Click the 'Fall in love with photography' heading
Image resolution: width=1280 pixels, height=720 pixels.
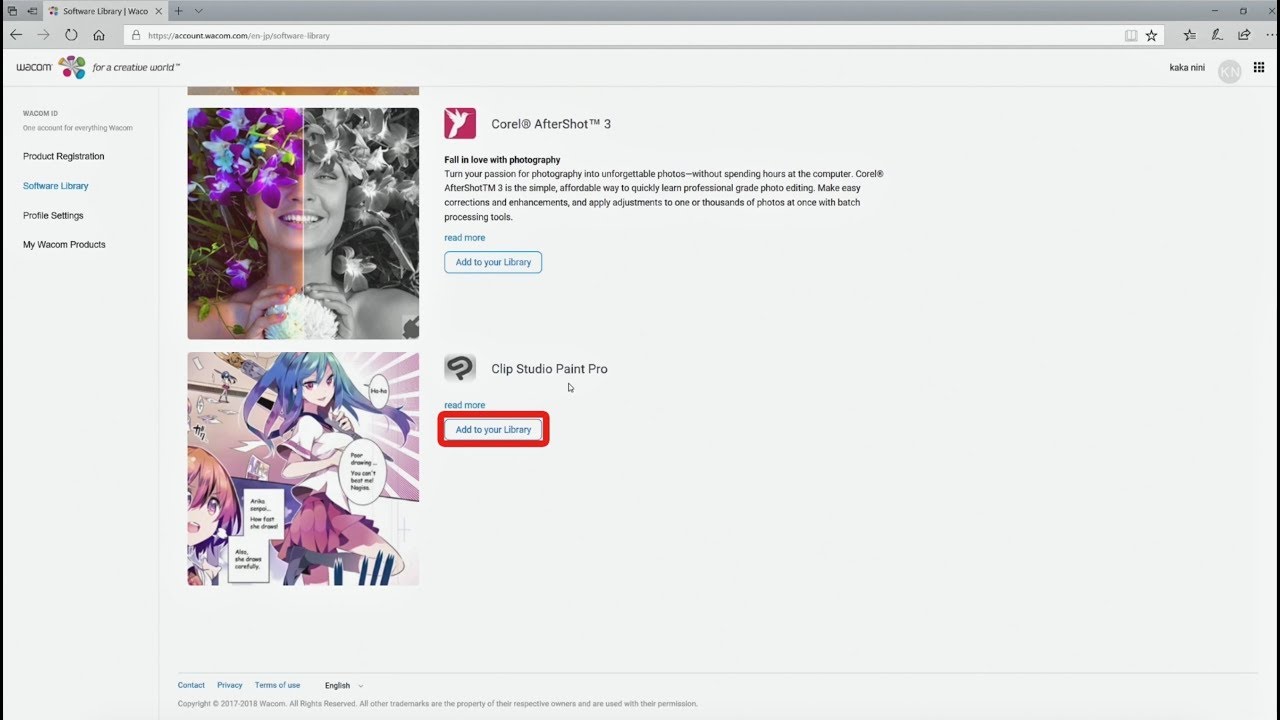[502, 160]
